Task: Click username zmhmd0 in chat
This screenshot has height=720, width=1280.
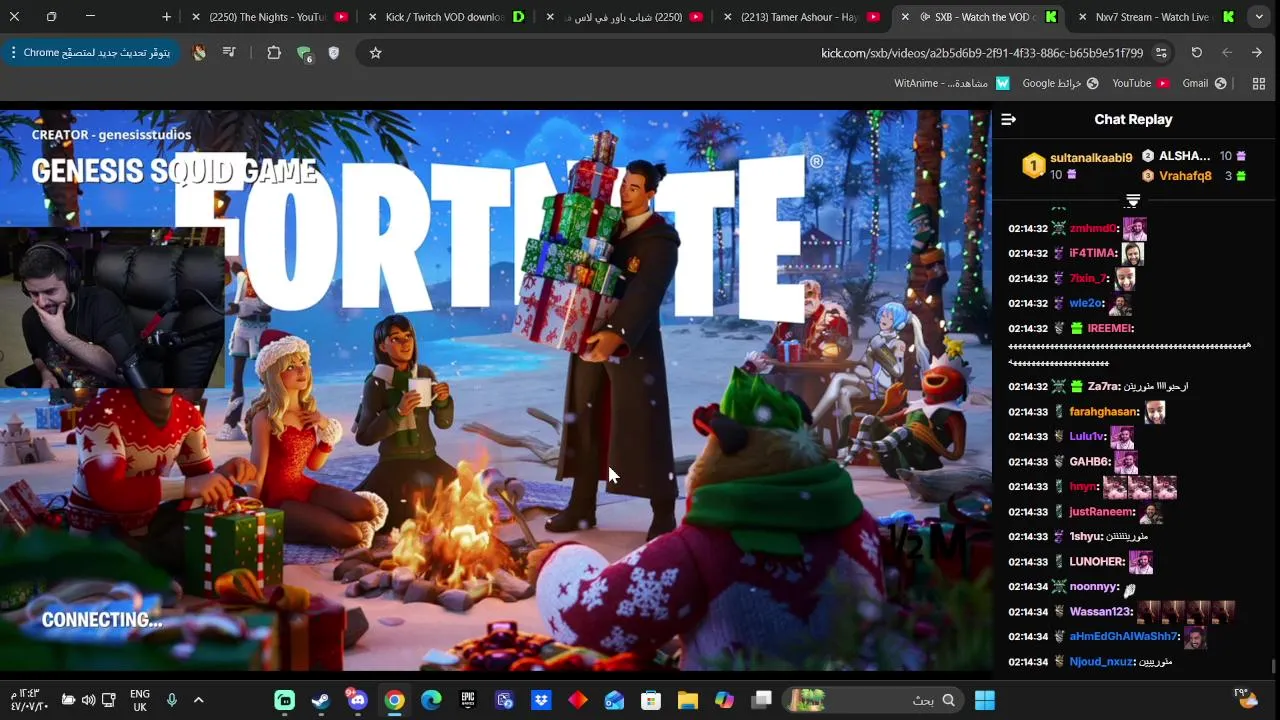Action: click(1093, 228)
